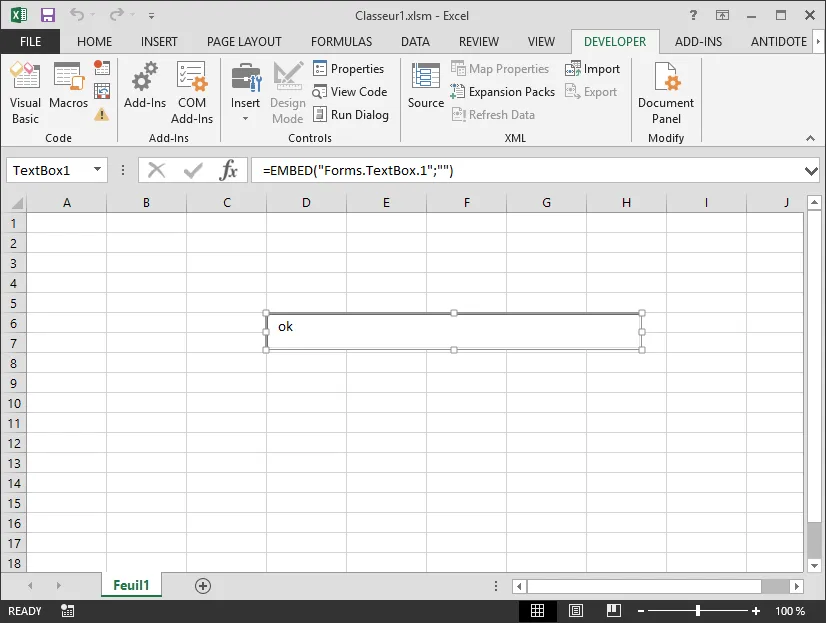Screen dimensions: 826x623
Task: Open Excel Help question mark
Action: click(693, 15)
